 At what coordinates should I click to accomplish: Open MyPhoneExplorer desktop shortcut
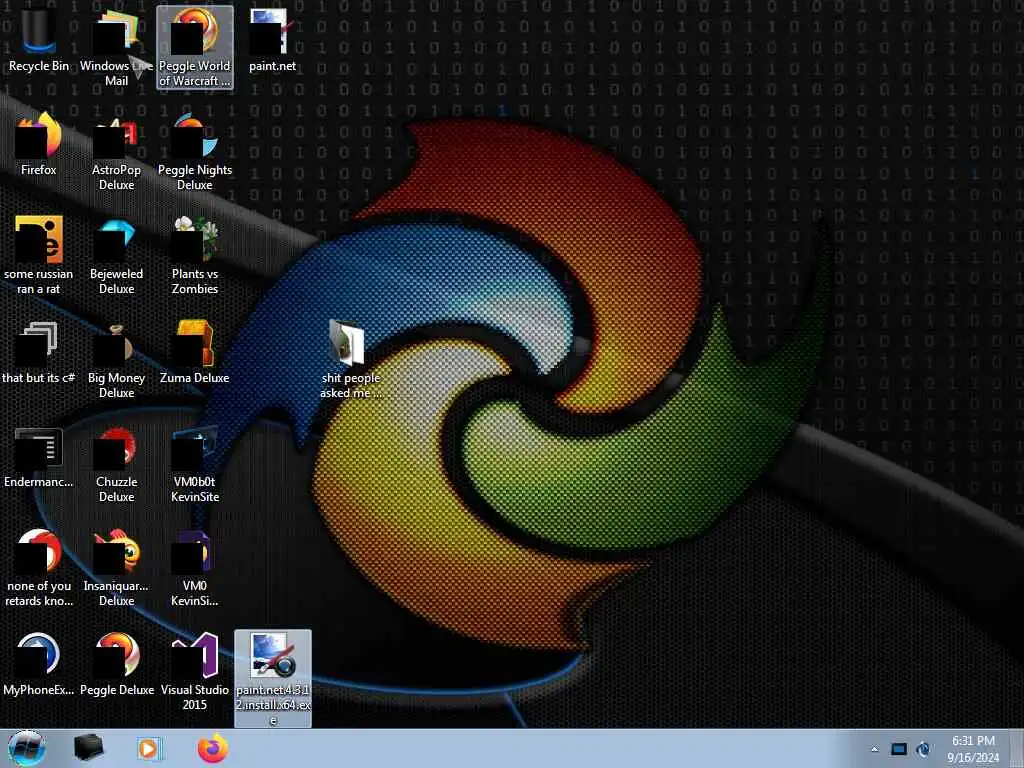[39, 664]
